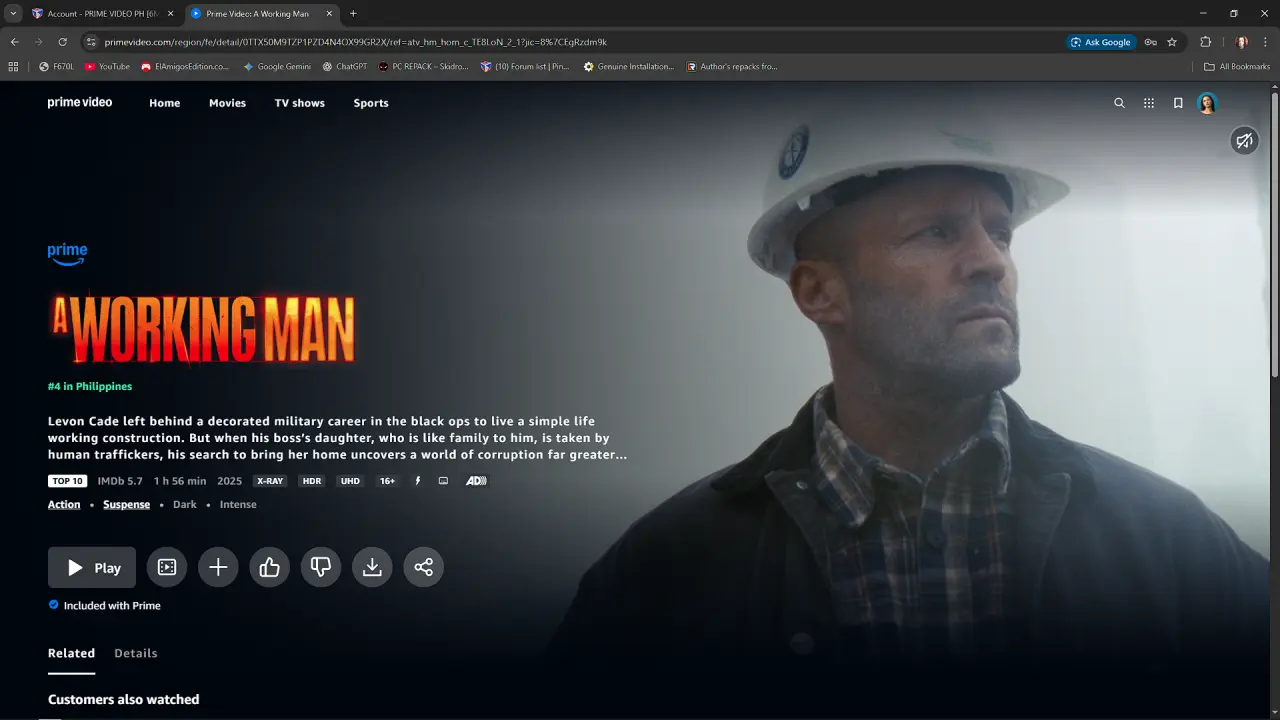The height and width of the screenshot is (720, 1280).
Task: Open Chrome profile avatar
Action: coord(1241,42)
